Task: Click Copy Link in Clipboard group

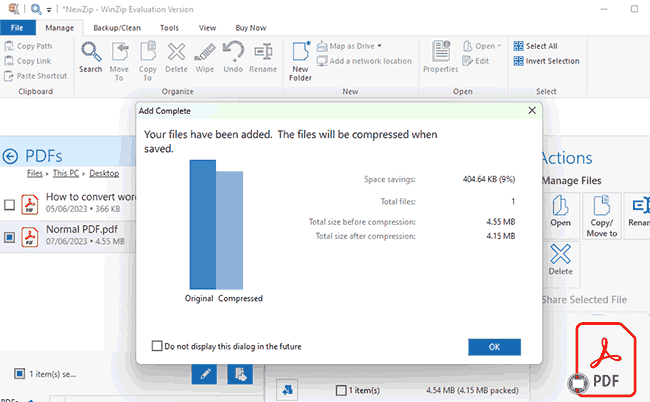Action: click(x=27, y=61)
